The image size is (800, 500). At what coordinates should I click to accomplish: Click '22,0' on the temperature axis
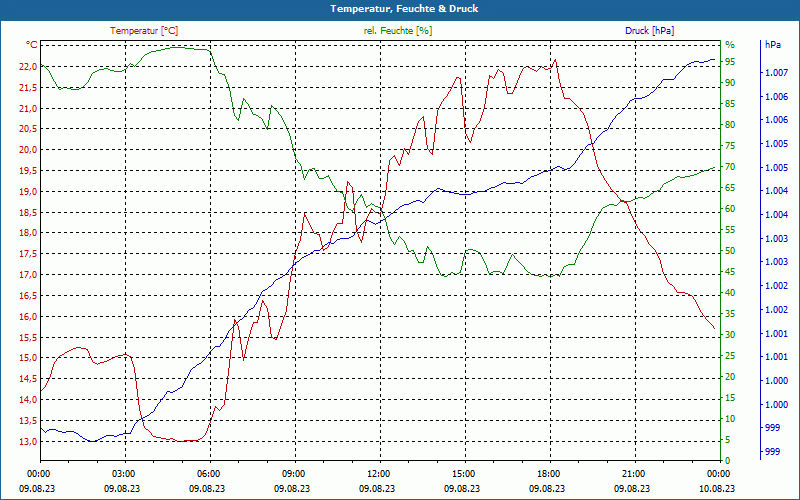point(28,67)
